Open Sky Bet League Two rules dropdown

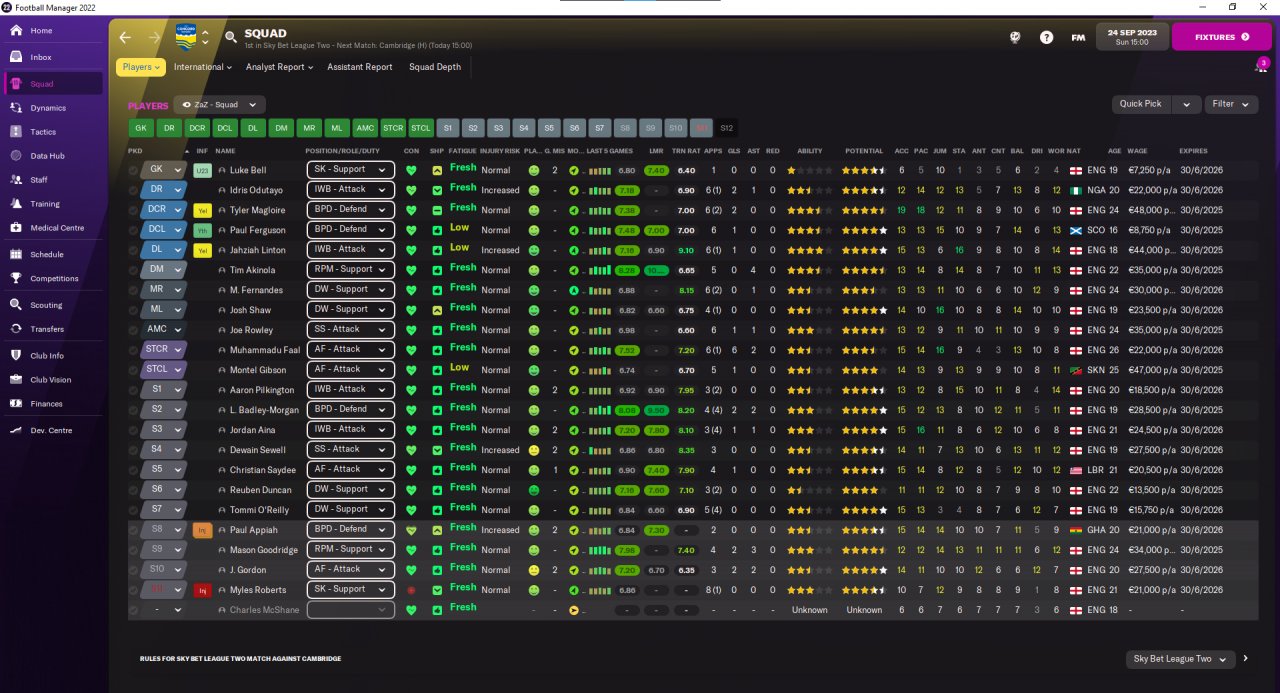pyautogui.click(x=1178, y=659)
